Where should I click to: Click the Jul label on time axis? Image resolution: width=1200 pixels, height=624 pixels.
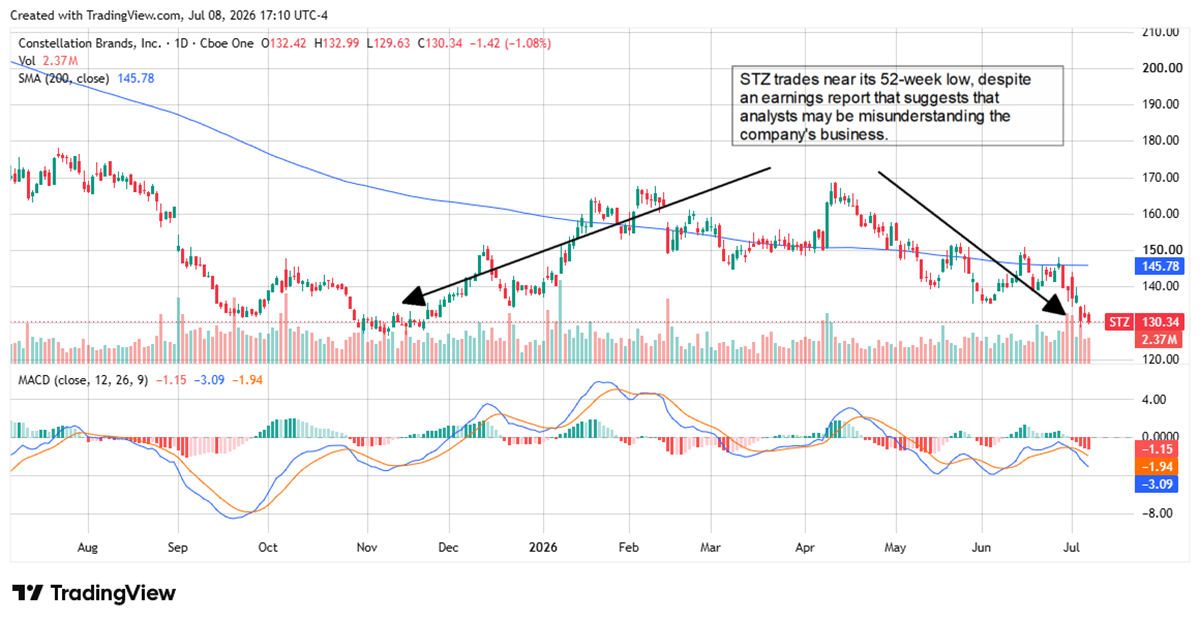1072,548
